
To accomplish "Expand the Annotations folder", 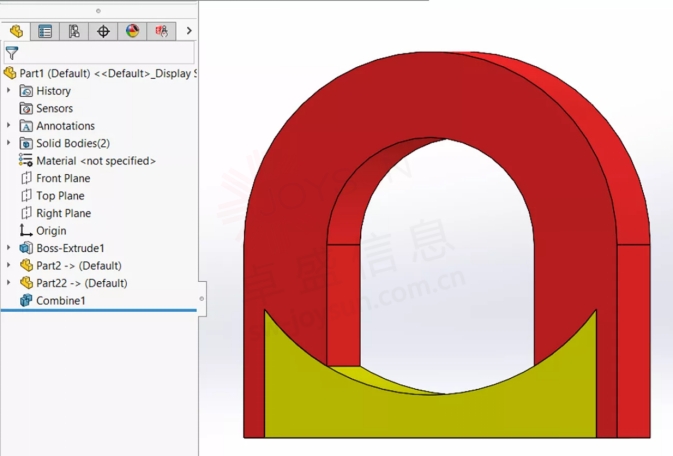I will (9, 126).
